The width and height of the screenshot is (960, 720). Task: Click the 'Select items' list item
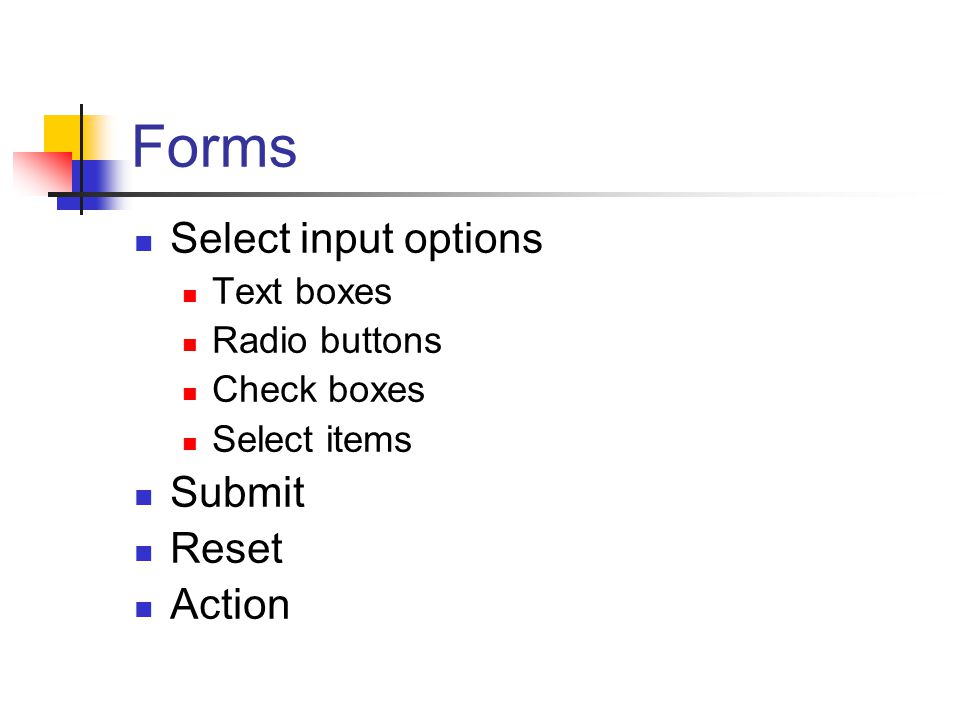(312, 439)
